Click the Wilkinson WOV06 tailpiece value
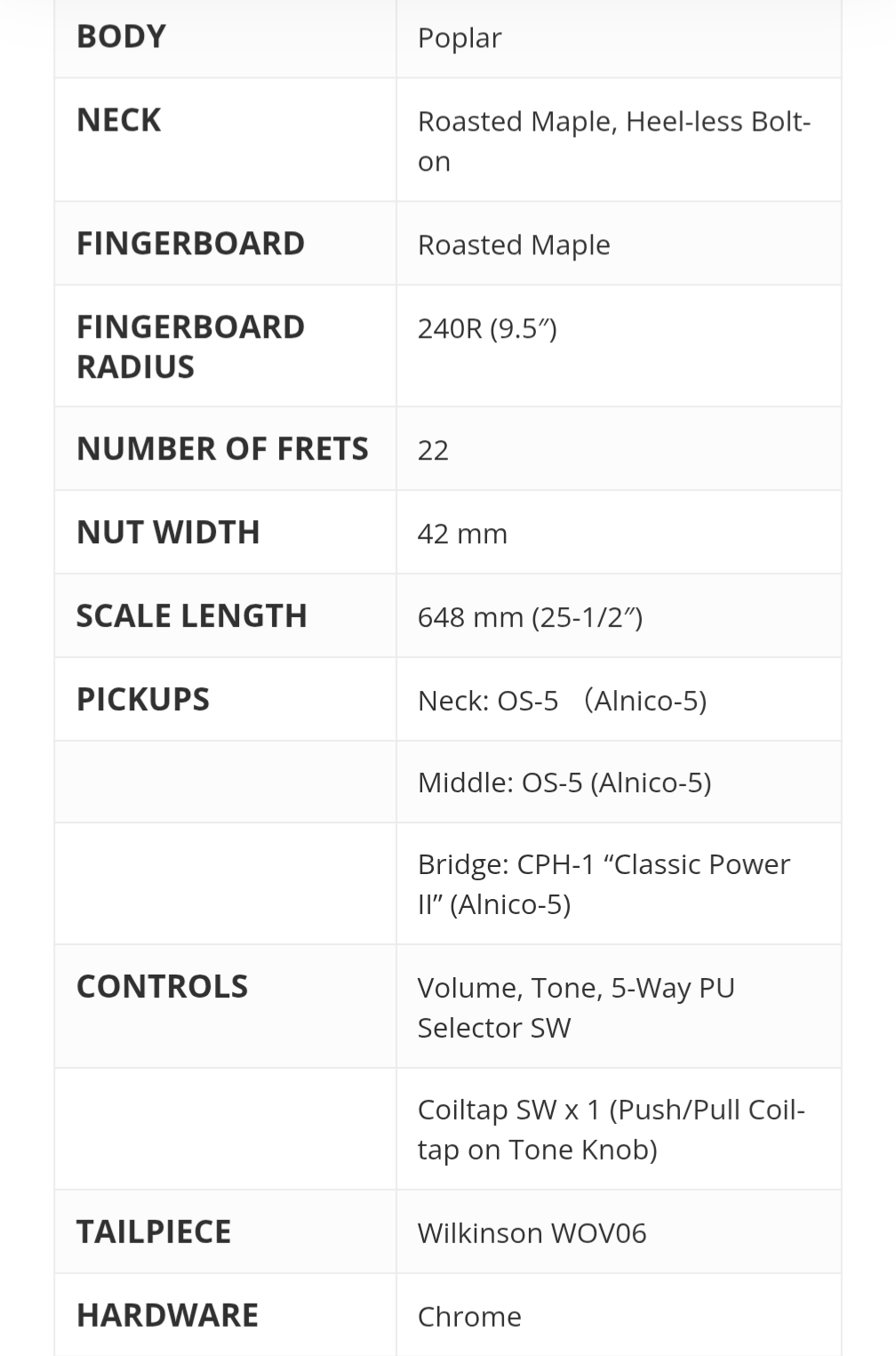The image size is (896, 1356). pos(532,1233)
